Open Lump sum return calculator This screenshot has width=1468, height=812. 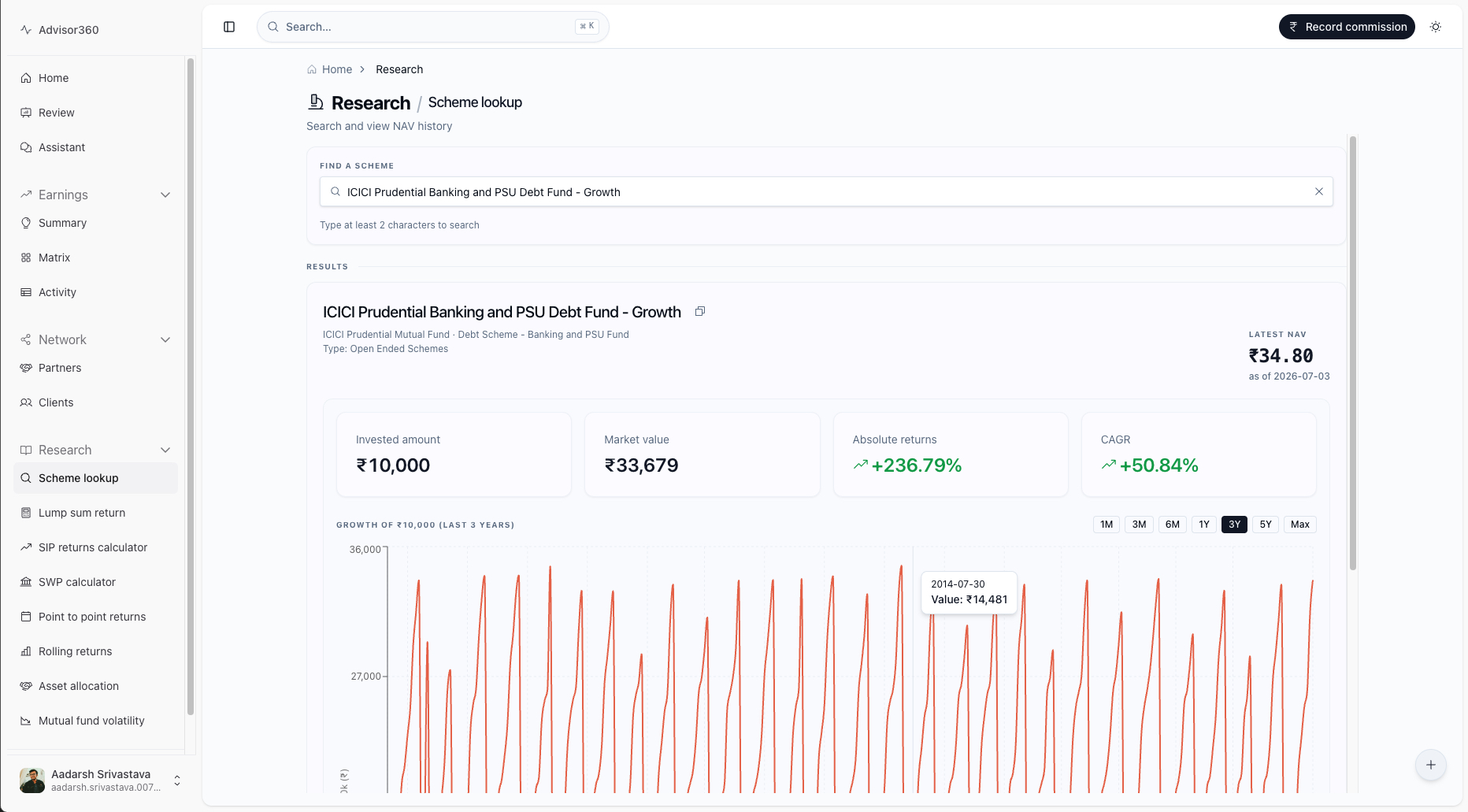coord(95,513)
